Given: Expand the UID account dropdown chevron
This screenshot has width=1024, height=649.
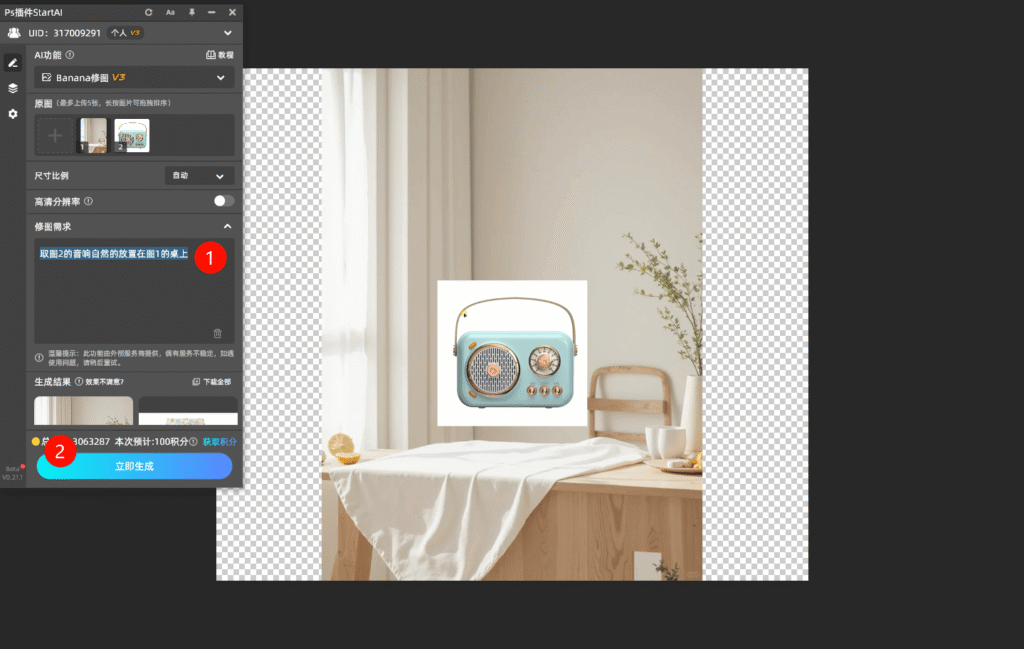Looking at the screenshot, I should (x=227, y=33).
